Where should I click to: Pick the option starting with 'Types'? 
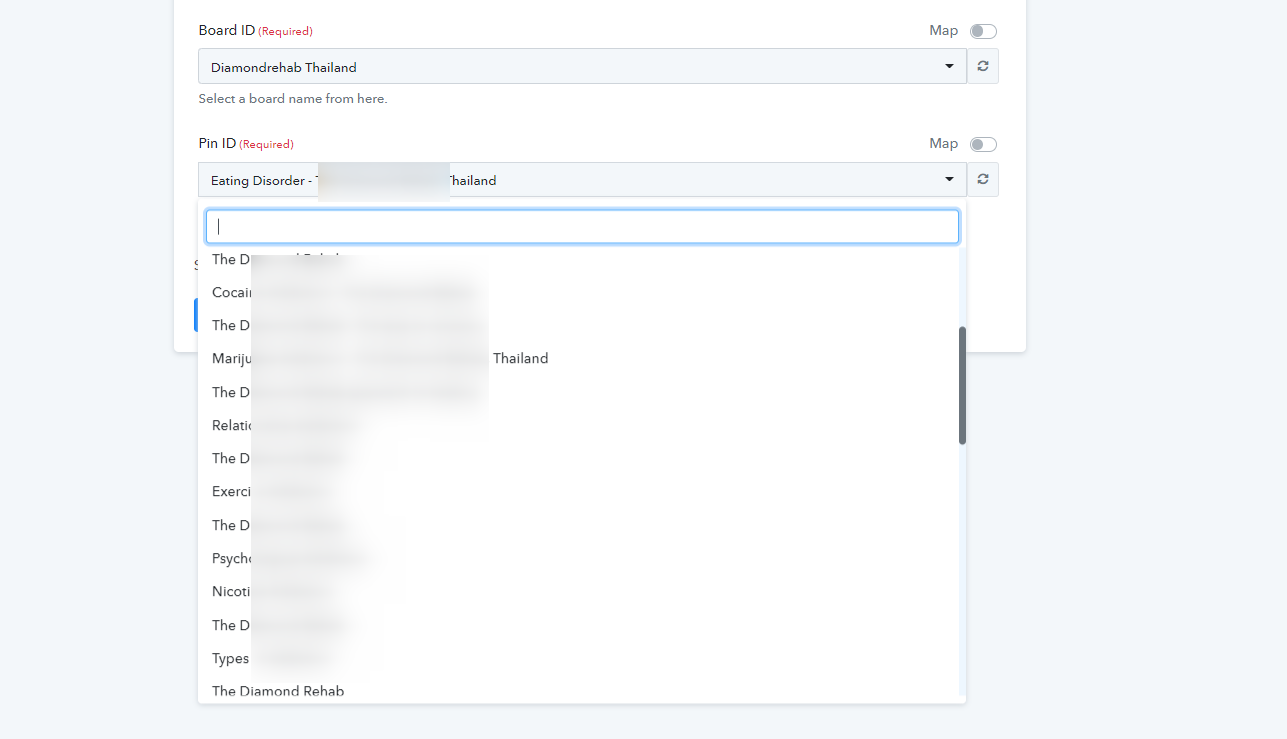578,658
